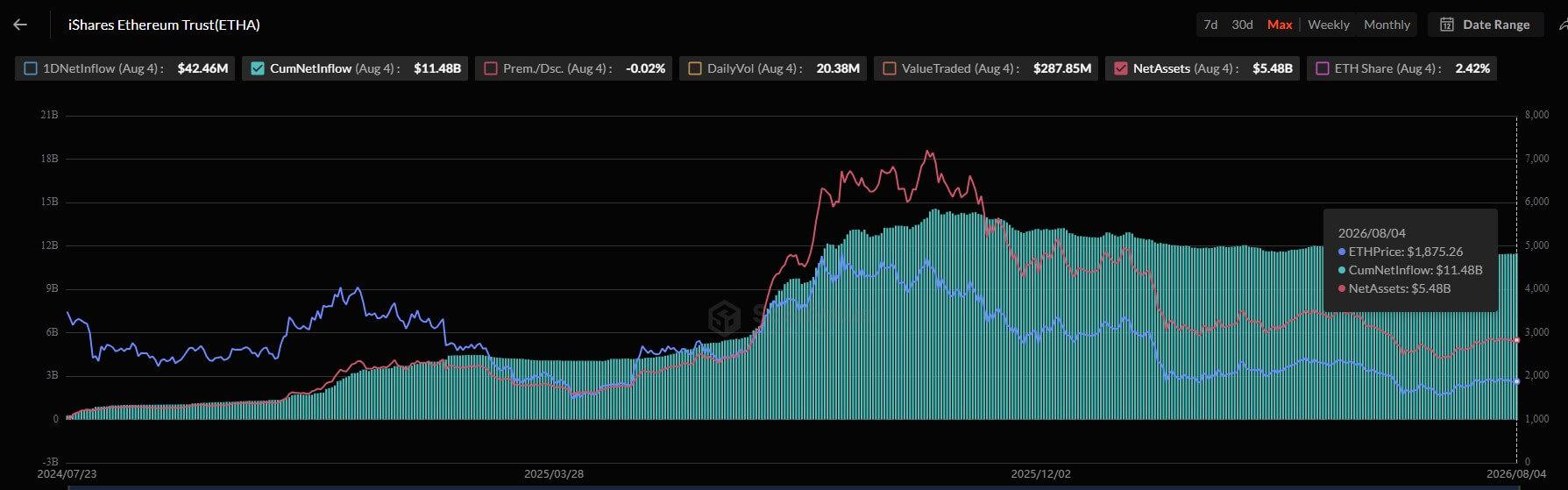This screenshot has height=490, width=1568.
Task: Click the tooltip date 2026/08/04
Action: coord(1372,233)
